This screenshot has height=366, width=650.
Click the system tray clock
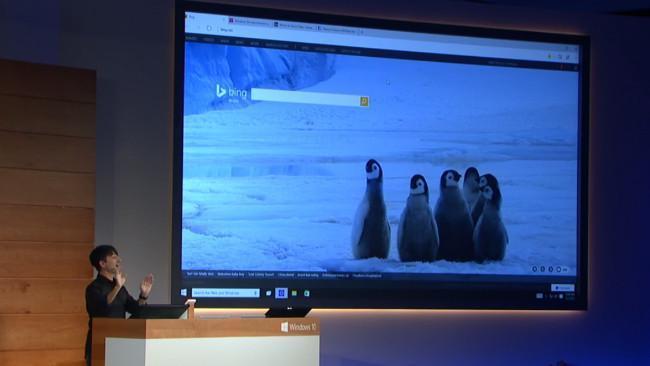[570, 296]
